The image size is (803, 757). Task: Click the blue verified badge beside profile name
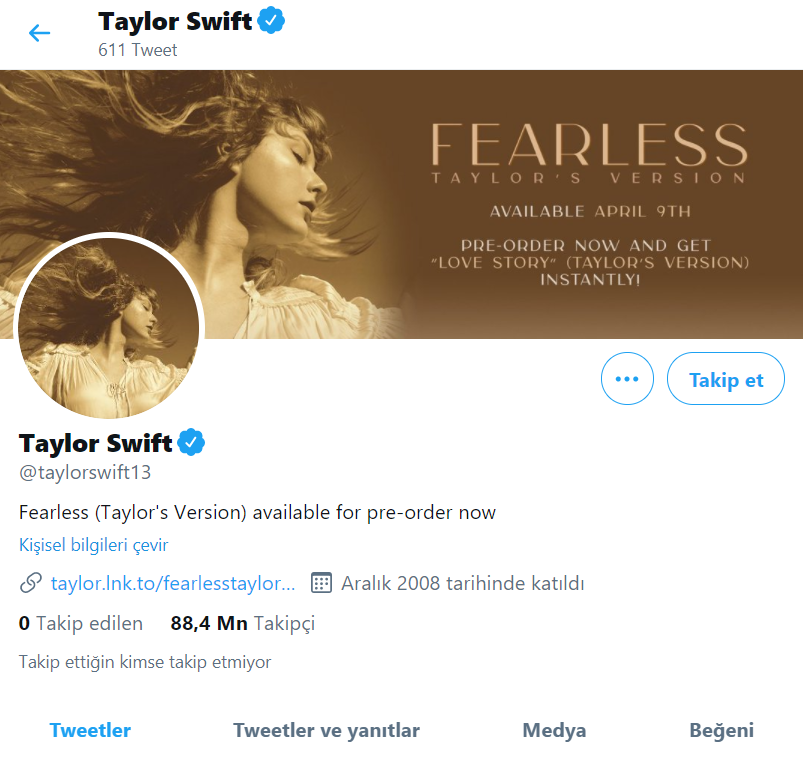point(192,442)
